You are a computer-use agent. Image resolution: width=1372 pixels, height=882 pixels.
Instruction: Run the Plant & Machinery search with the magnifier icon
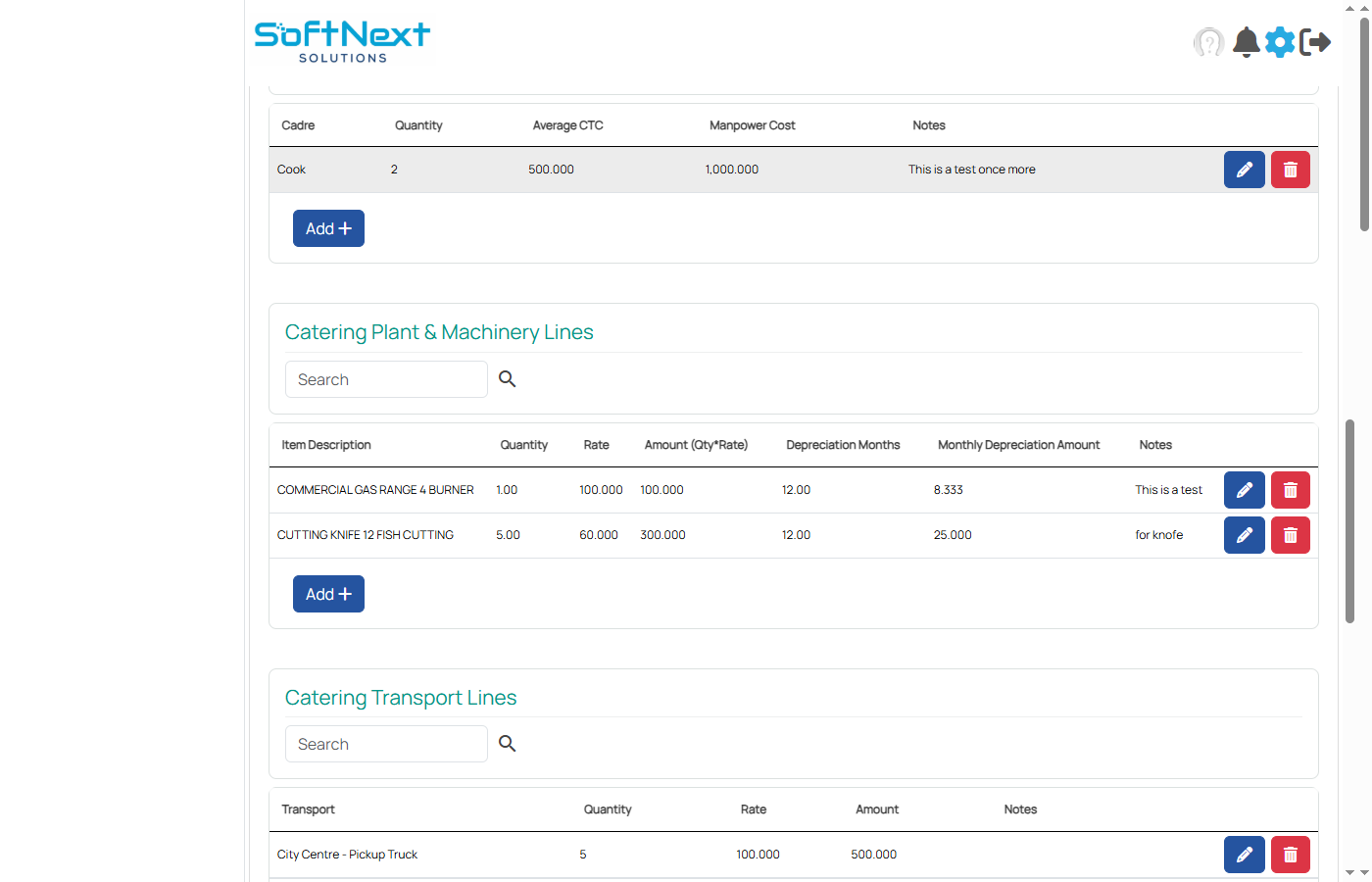tap(507, 378)
